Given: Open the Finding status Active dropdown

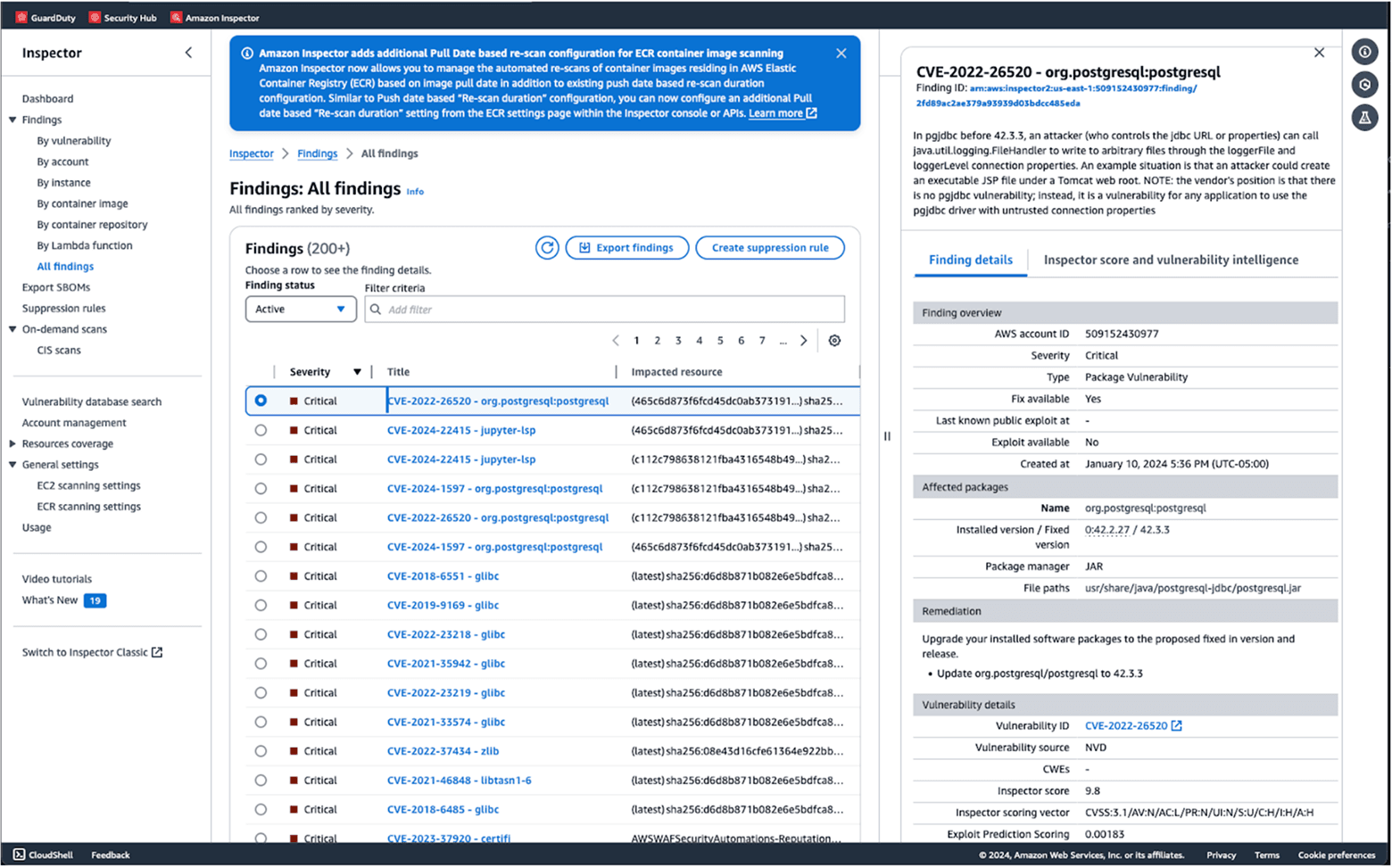Looking at the screenshot, I should click(x=301, y=309).
